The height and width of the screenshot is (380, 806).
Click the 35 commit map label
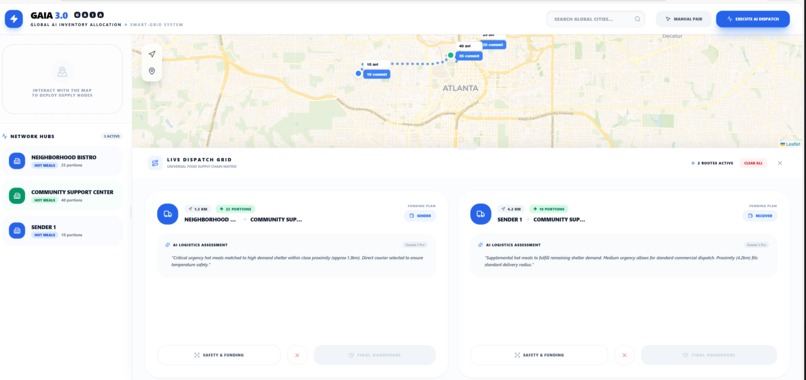point(469,56)
